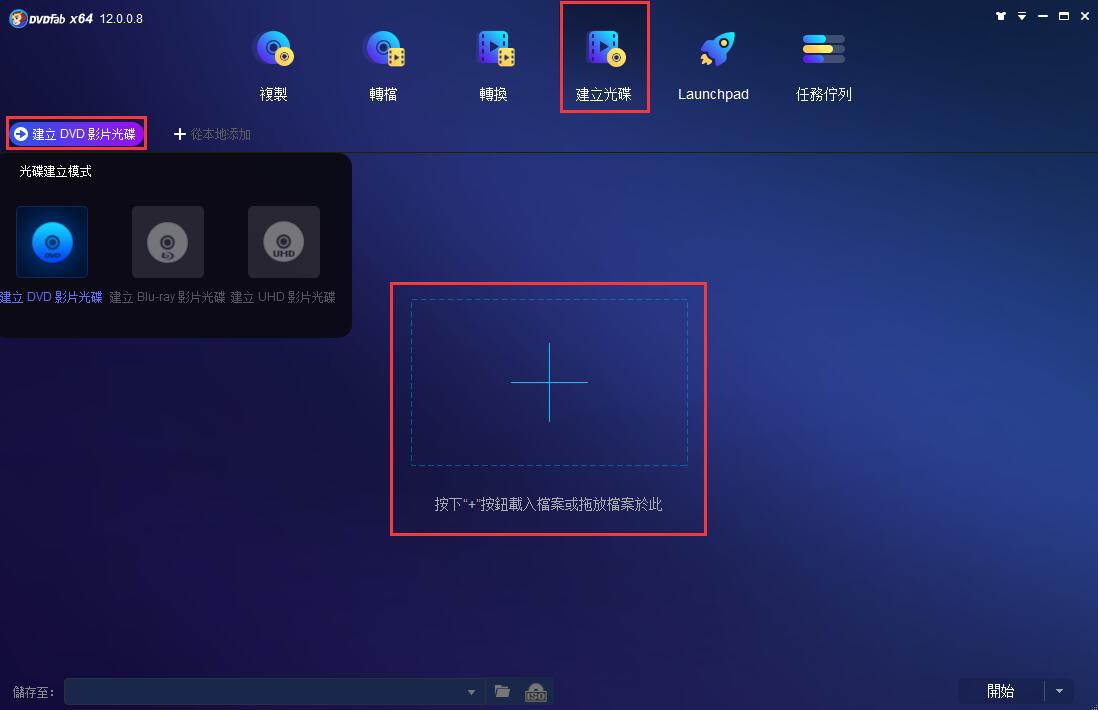Expand the arrow next to 開始 button
Viewport: 1098px width, 710px height.
coord(1059,691)
